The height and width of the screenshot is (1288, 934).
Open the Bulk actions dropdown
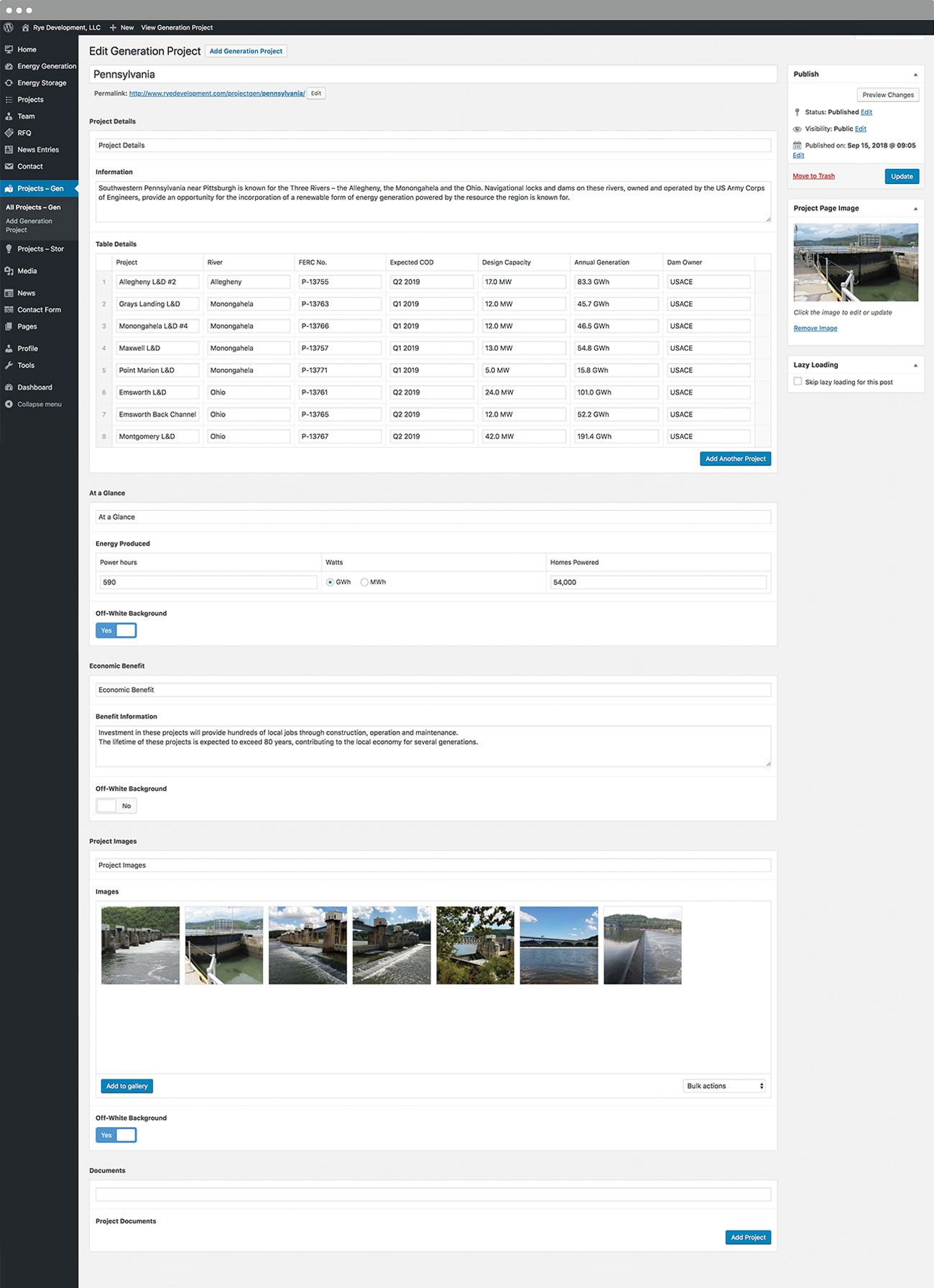(723, 1086)
